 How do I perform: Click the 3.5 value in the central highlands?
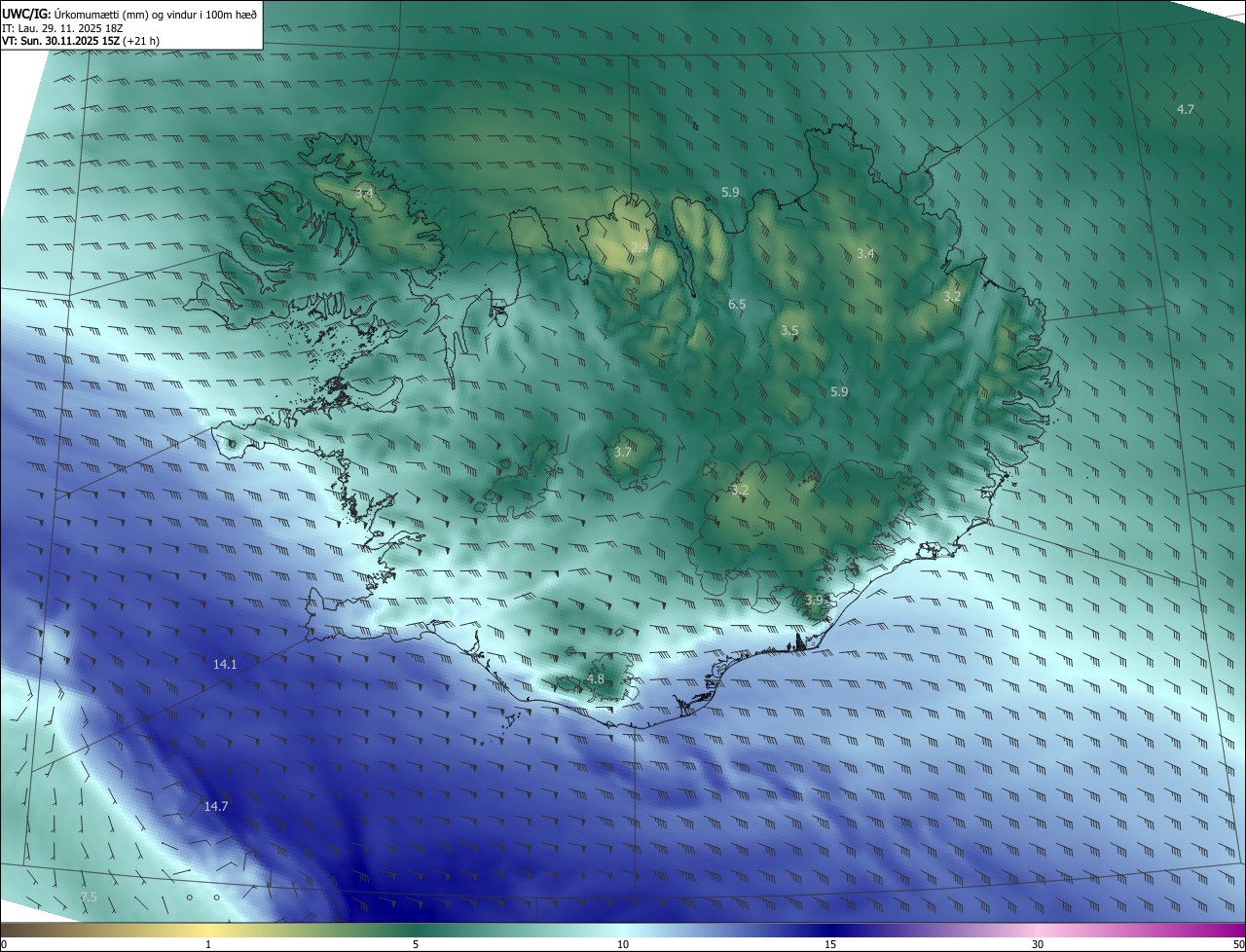pyautogui.click(x=789, y=330)
